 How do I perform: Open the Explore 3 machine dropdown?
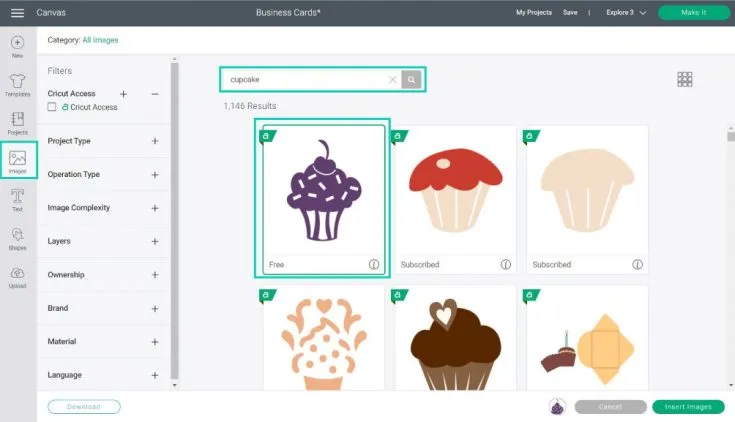point(627,12)
